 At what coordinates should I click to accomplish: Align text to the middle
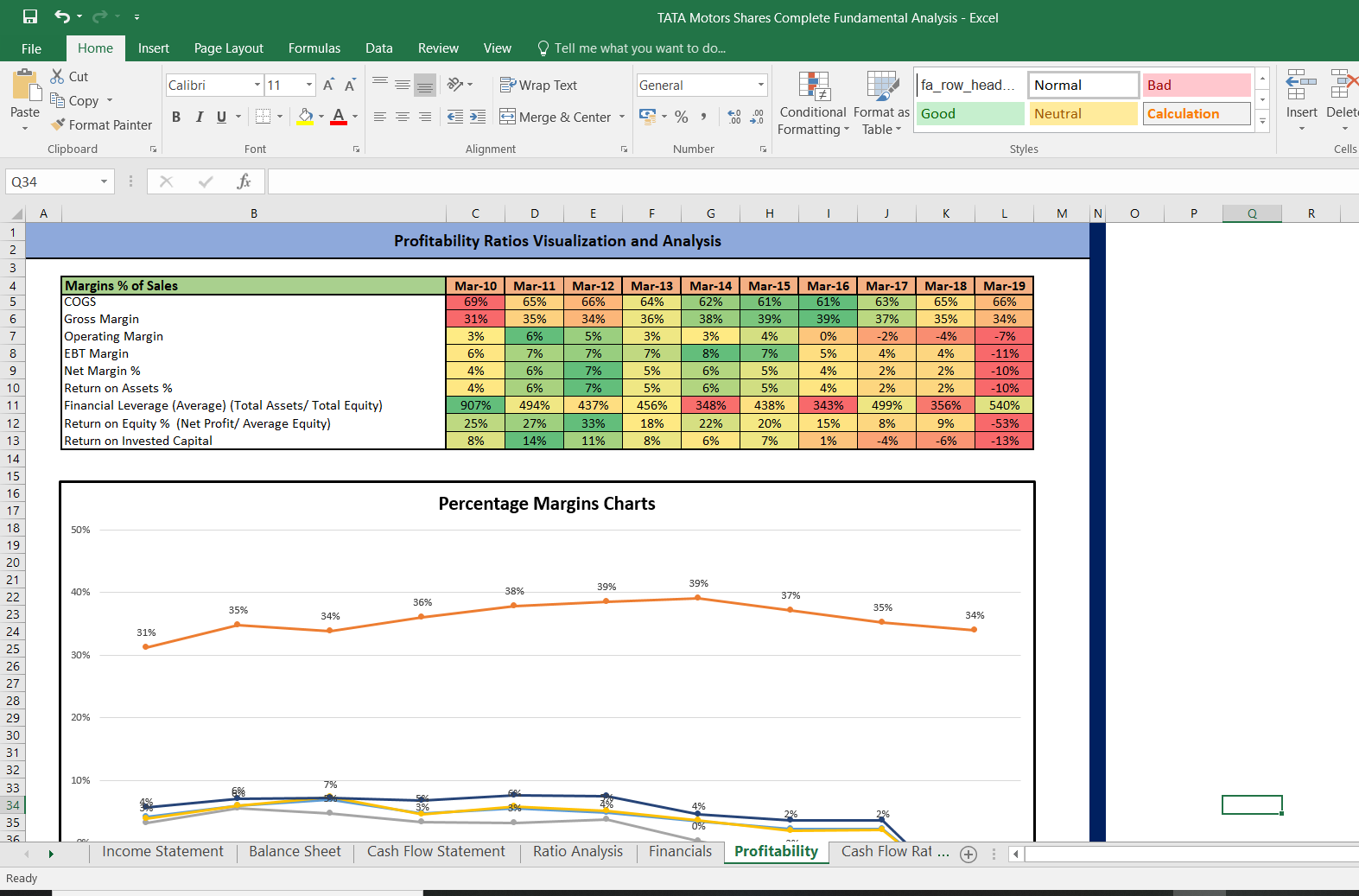[403, 85]
